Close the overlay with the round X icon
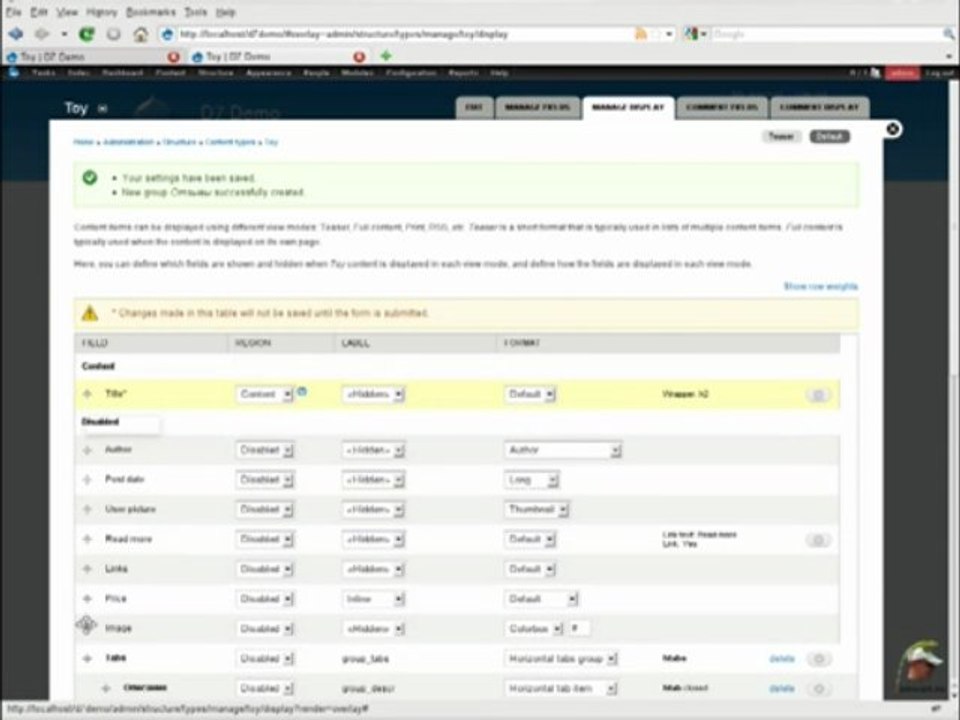This screenshot has height=720, width=960. click(893, 129)
